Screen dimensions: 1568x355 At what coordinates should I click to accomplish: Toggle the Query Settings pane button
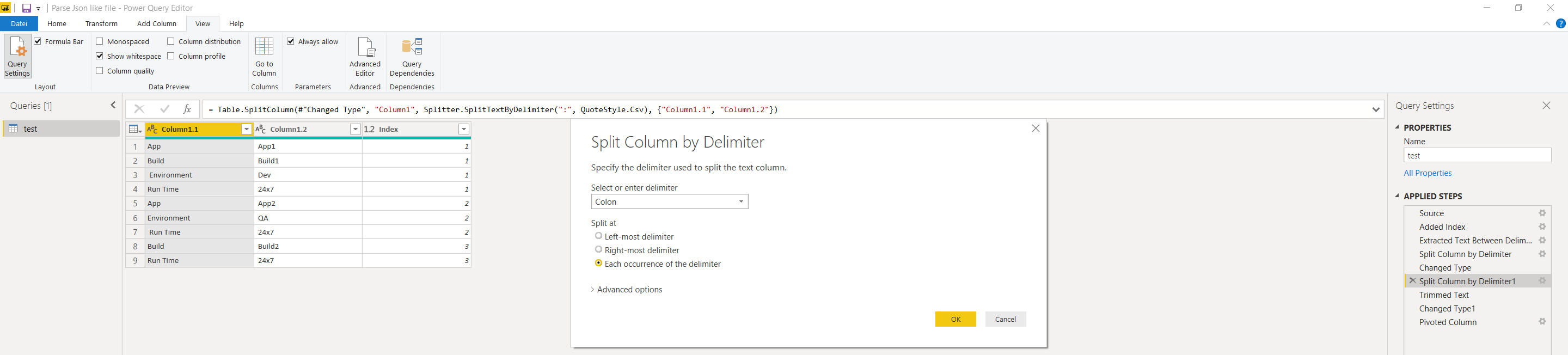point(17,56)
